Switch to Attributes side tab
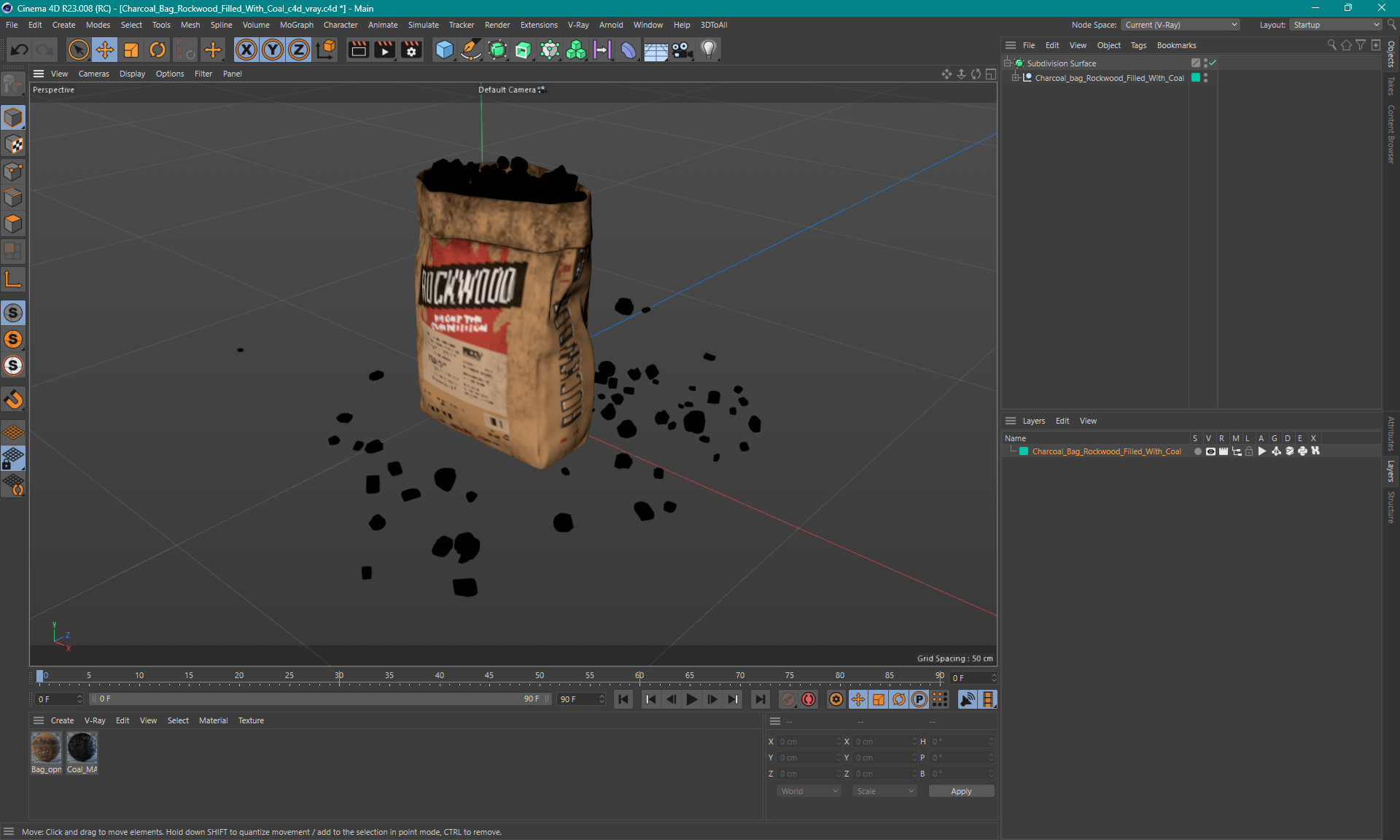 click(1391, 433)
